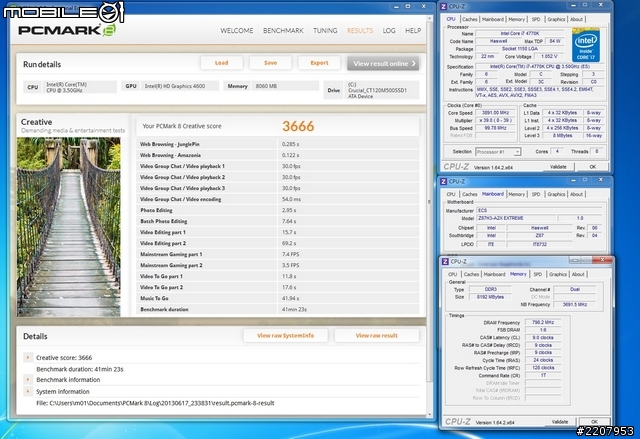Image resolution: width=640 pixels, height=439 pixels.
Task: Switch to the BENCHMARK section
Action: pos(283,31)
